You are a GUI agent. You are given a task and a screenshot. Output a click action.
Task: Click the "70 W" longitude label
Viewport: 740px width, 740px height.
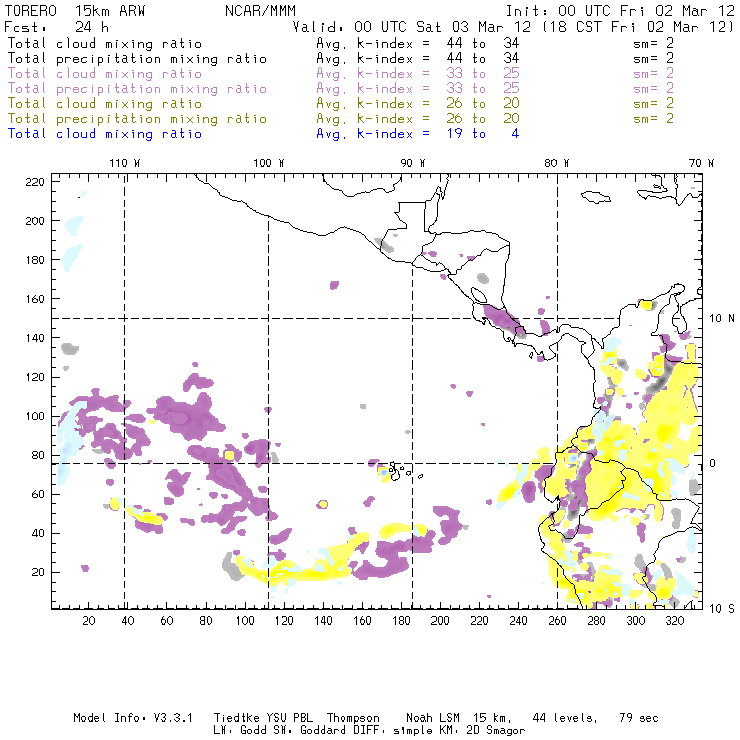[x=701, y=163]
